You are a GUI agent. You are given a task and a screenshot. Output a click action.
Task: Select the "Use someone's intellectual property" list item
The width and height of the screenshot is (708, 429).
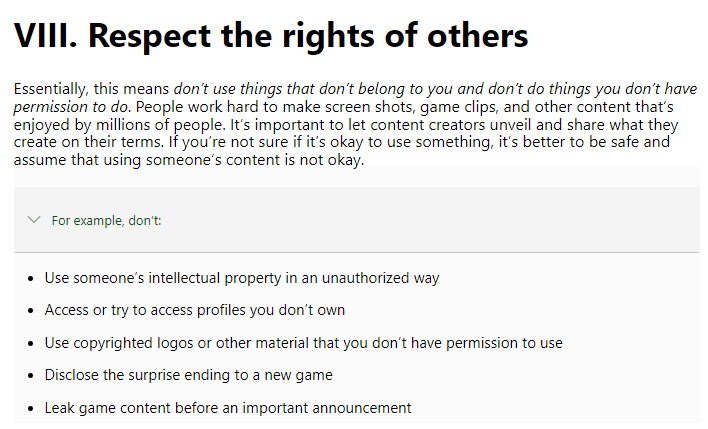[x=242, y=278]
